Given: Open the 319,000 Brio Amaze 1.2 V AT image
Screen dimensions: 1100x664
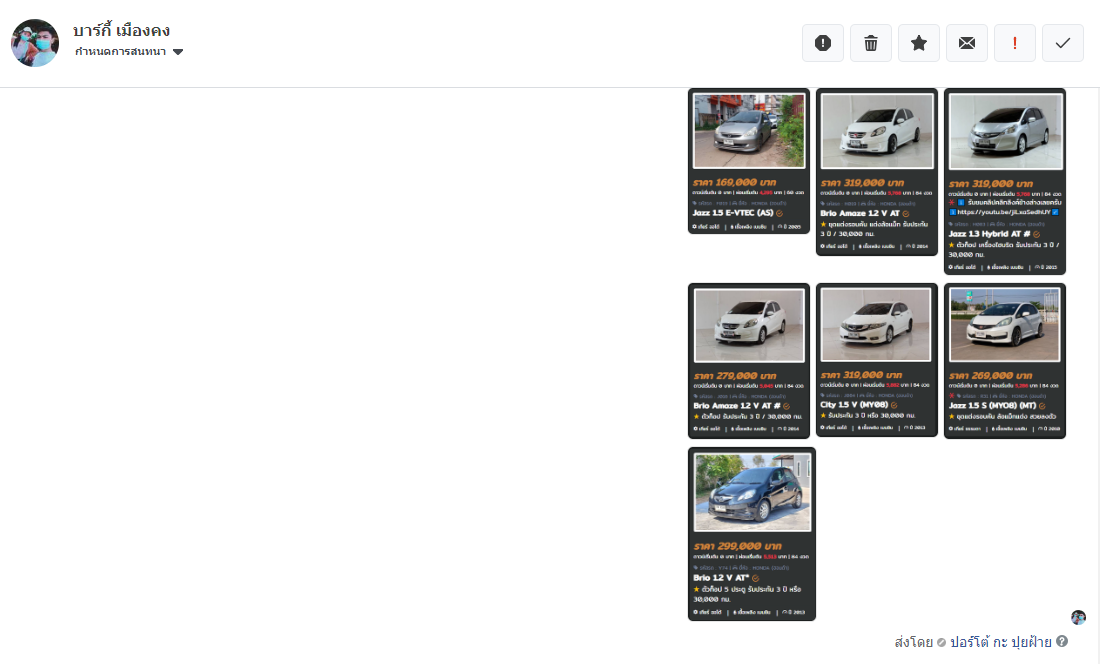Looking at the screenshot, I should pyautogui.click(x=877, y=172).
